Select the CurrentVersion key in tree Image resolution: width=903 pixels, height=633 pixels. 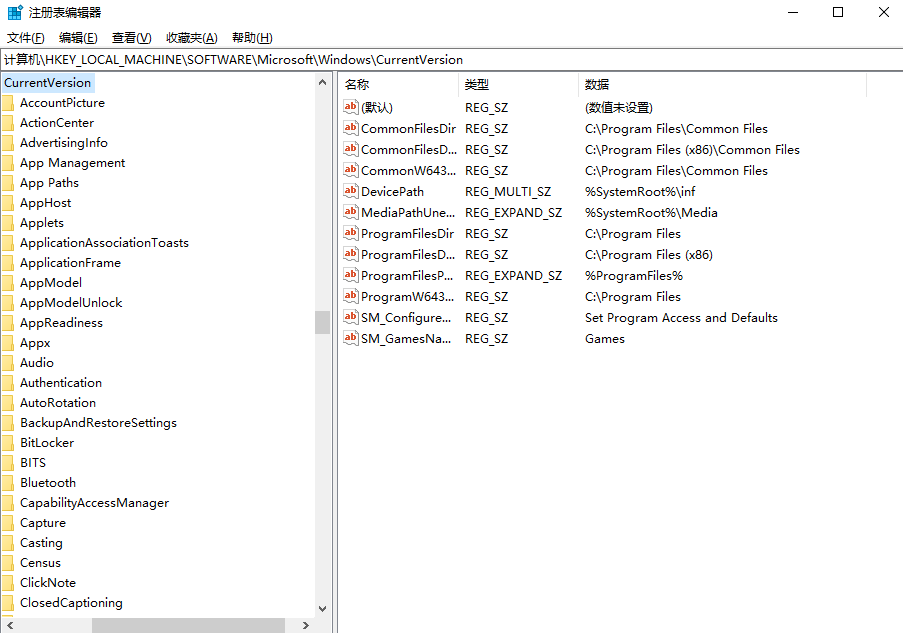click(x=47, y=83)
